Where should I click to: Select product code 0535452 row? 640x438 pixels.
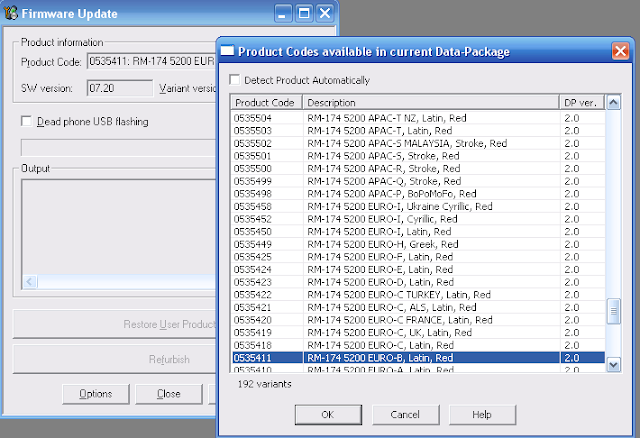click(418, 219)
